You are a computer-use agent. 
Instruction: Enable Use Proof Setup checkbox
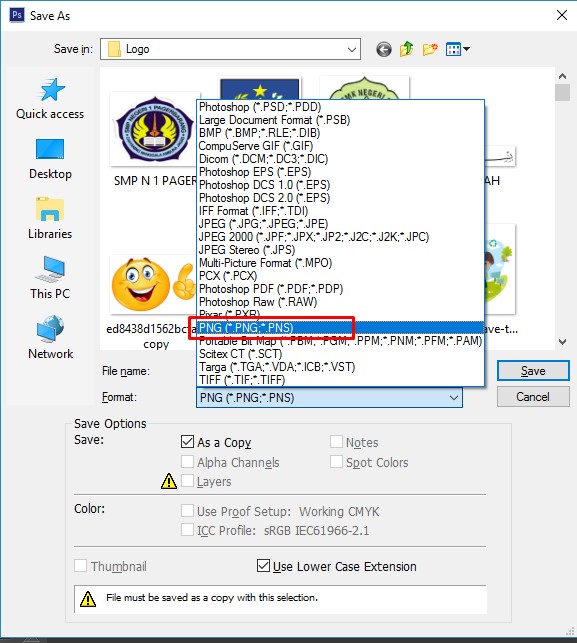click(187, 511)
